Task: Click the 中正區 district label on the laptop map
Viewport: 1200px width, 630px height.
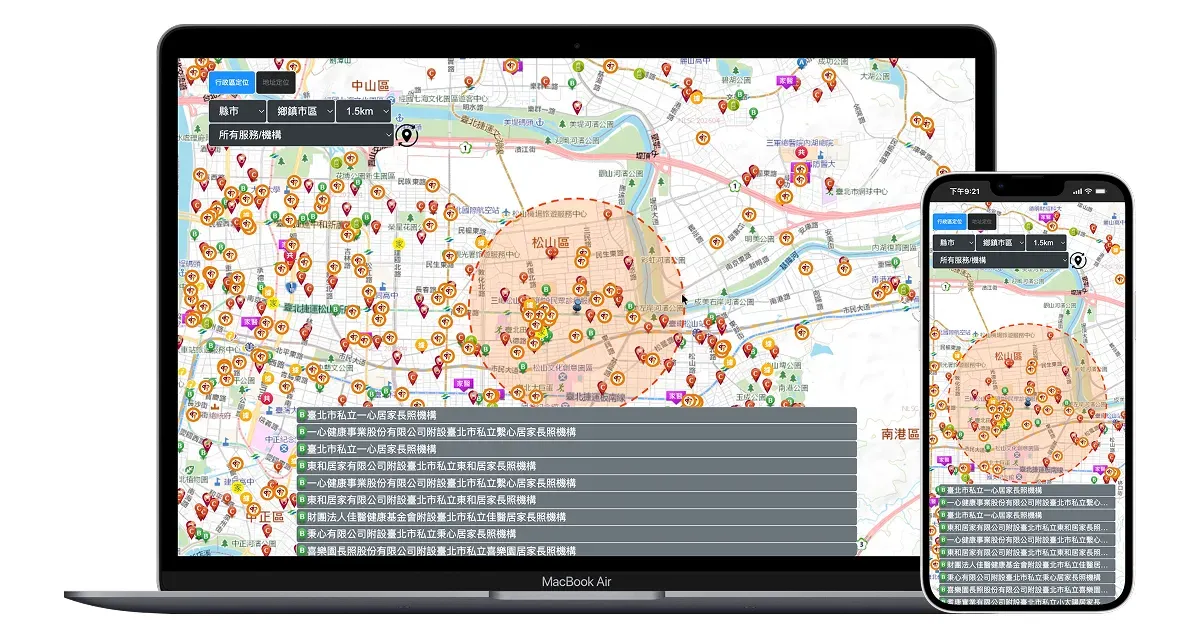Action: 265,517
